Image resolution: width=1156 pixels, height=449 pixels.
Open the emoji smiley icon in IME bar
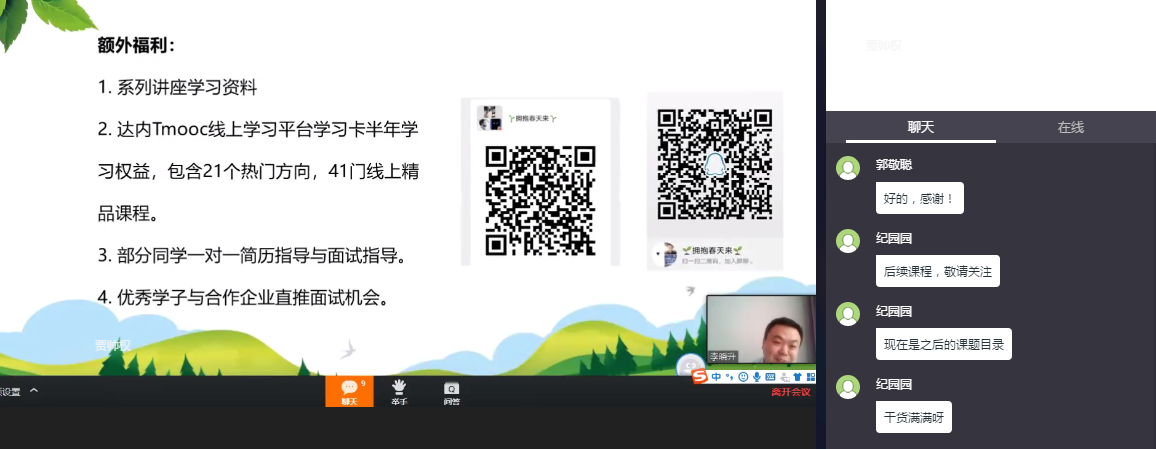tap(743, 377)
